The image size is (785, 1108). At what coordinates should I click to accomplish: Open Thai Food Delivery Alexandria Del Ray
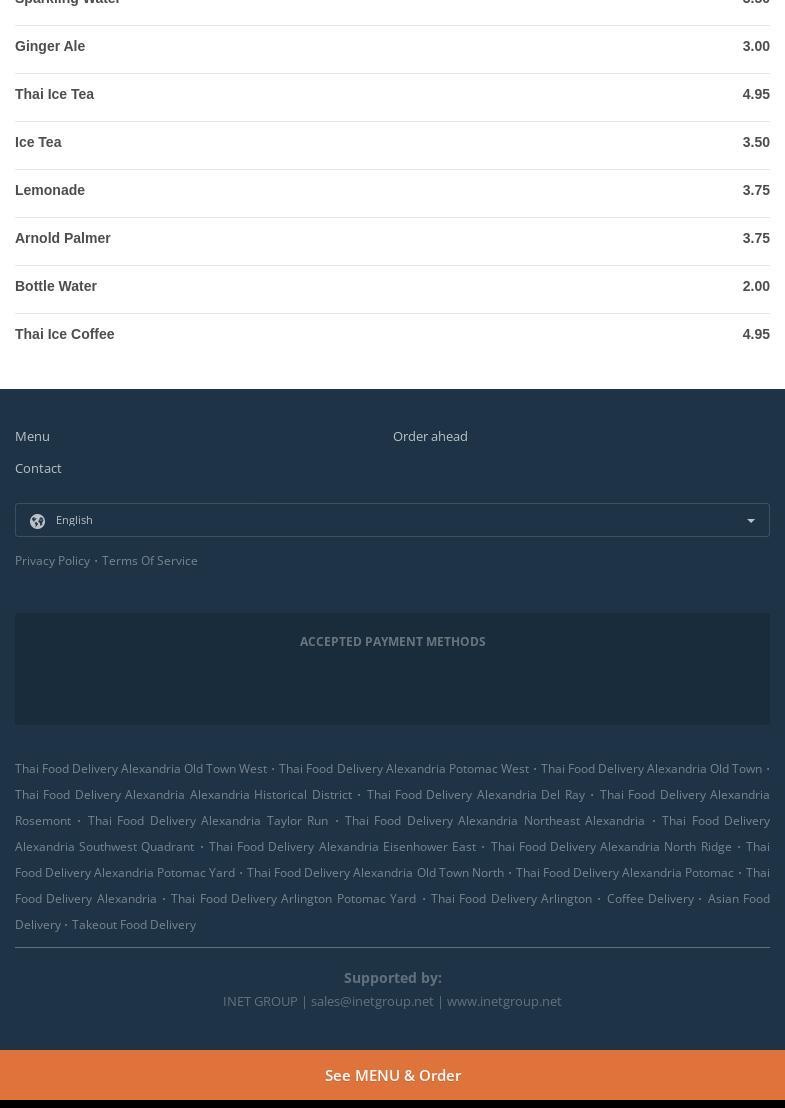click(475, 794)
